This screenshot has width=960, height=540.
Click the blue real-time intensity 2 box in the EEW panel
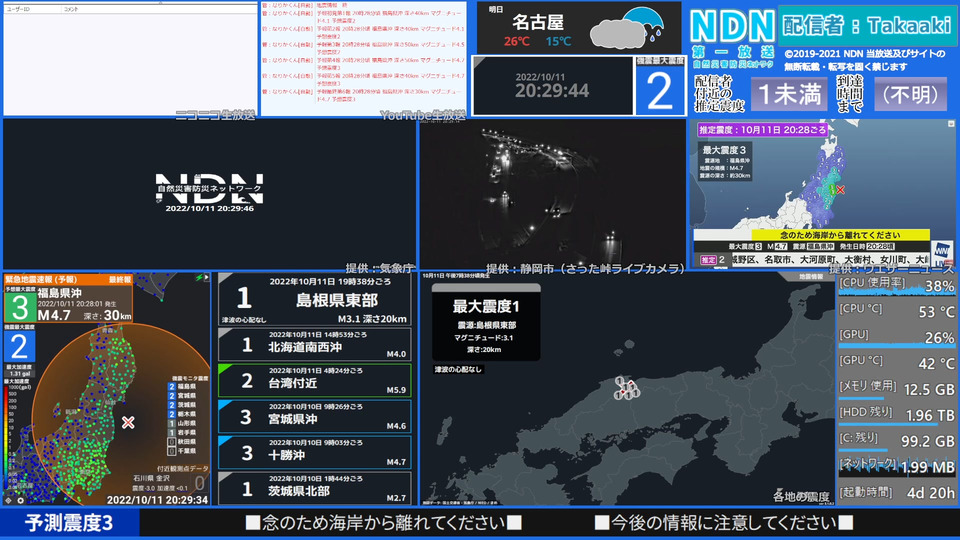coord(19,347)
